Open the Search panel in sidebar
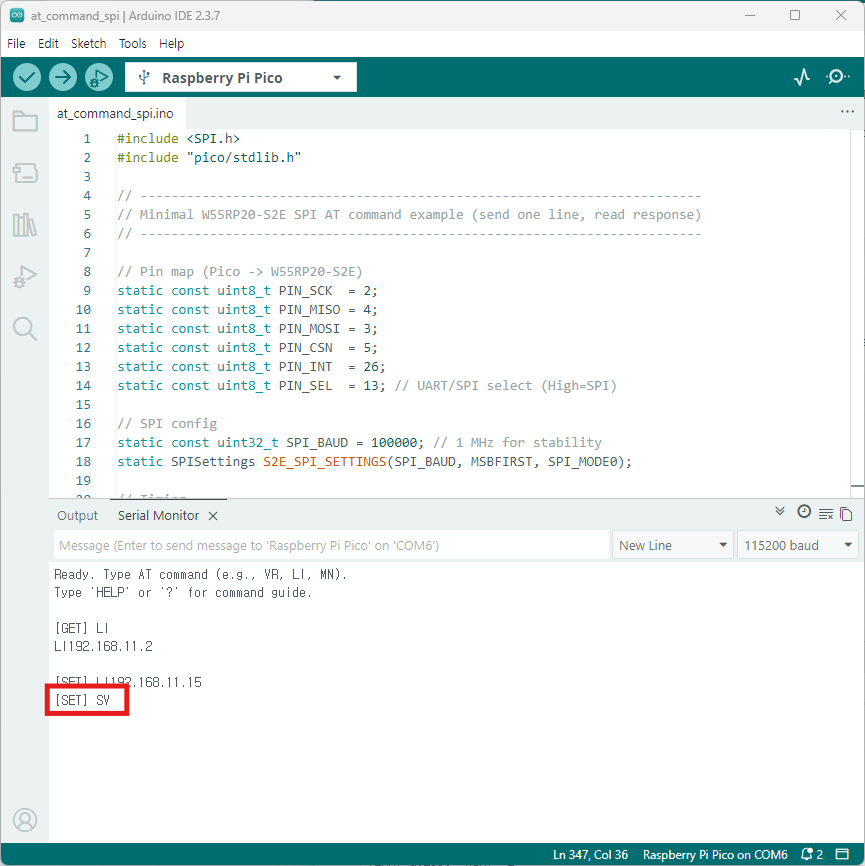Image resolution: width=865 pixels, height=866 pixels. coord(25,329)
